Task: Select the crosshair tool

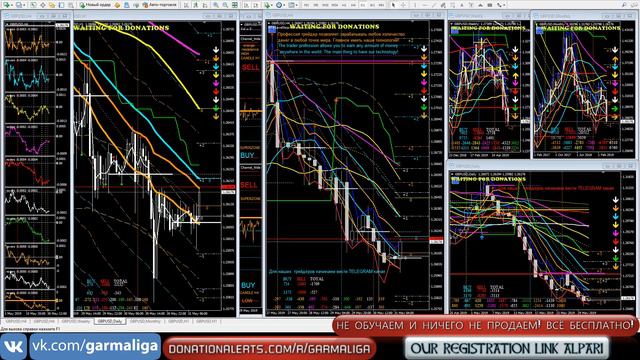Action: point(403,5)
